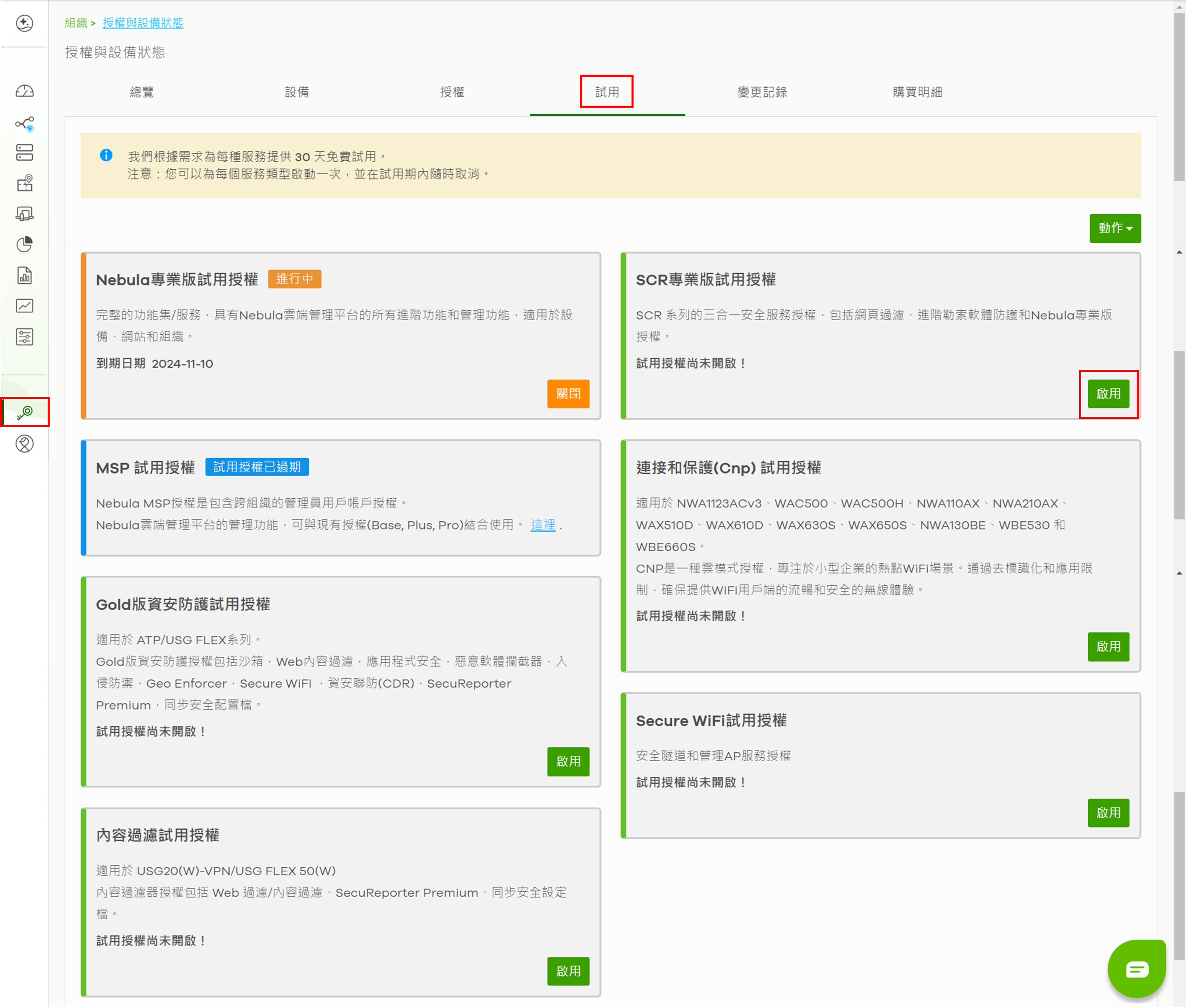This screenshot has width=1186, height=1008.
Task: Click the pie chart sidebar icon
Action: 25,245
